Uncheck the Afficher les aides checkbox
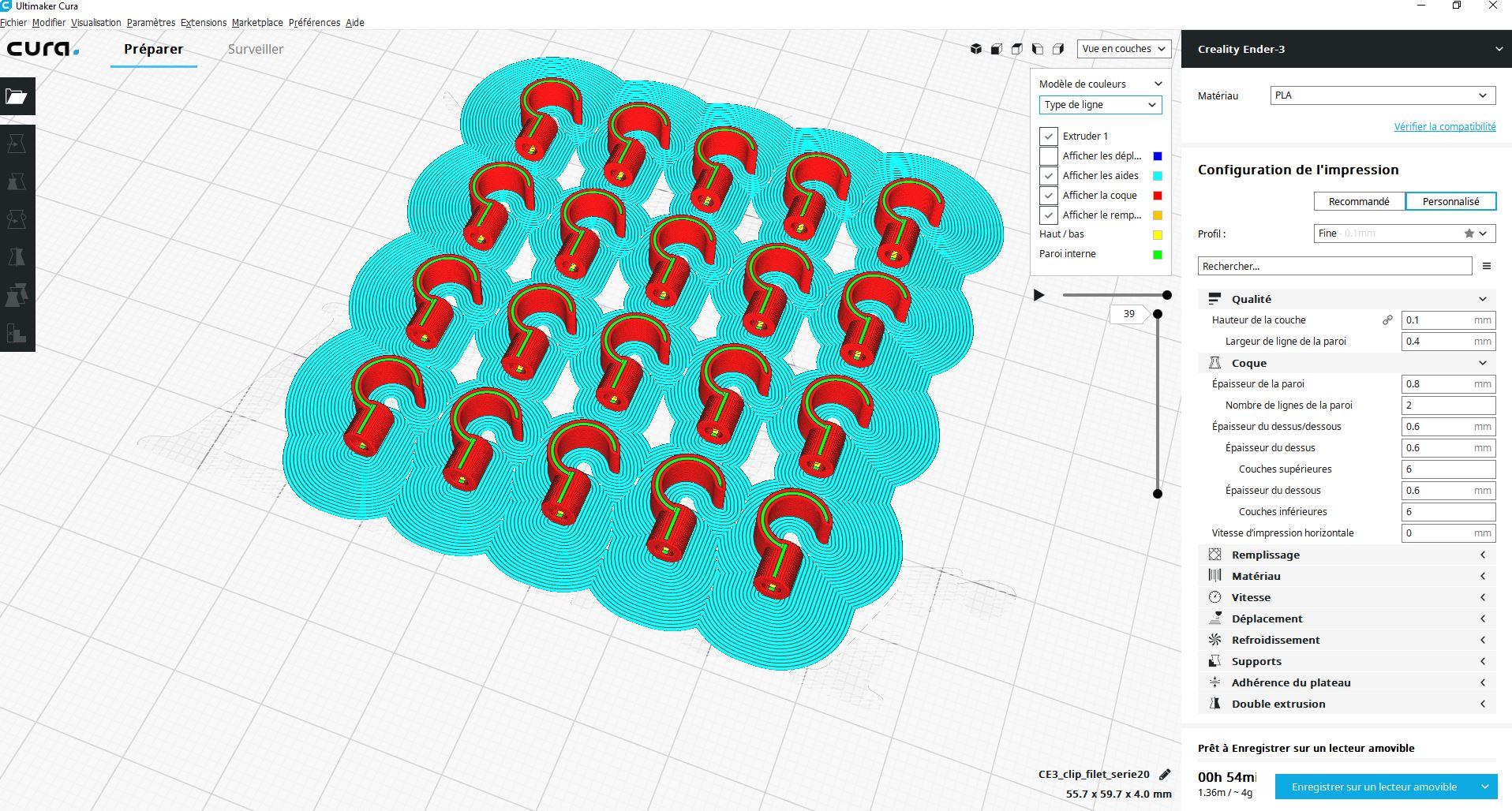1512x811 pixels. 1048,176
